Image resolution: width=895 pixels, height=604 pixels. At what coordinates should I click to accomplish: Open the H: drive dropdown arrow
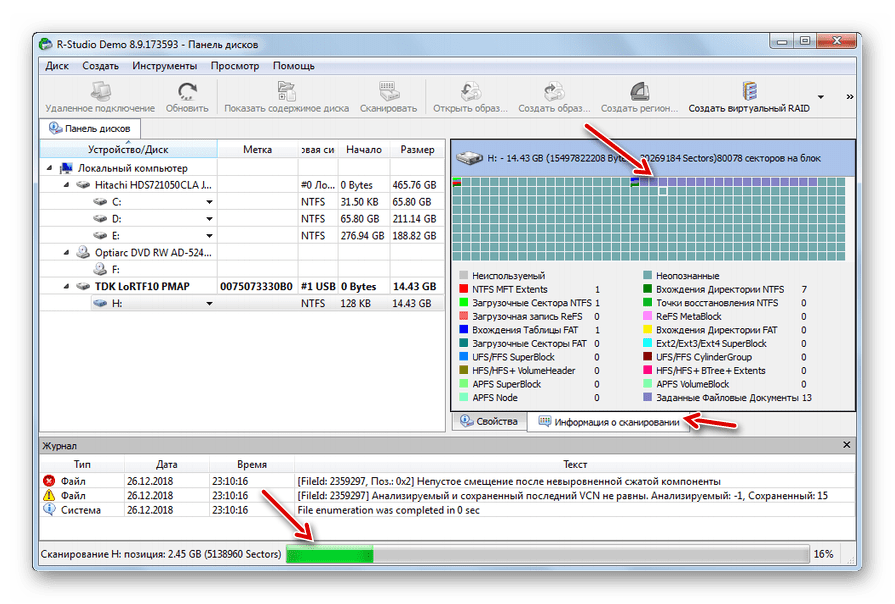(x=209, y=303)
